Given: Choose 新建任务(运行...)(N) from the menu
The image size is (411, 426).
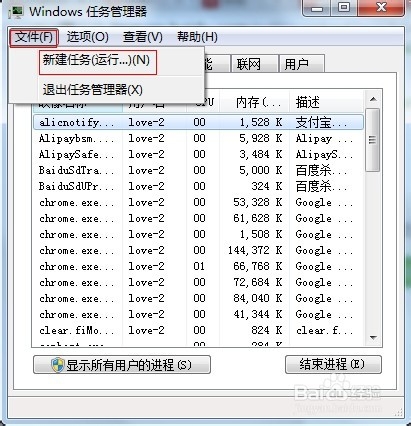Looking at the screenshot, I should coord(98,62).
